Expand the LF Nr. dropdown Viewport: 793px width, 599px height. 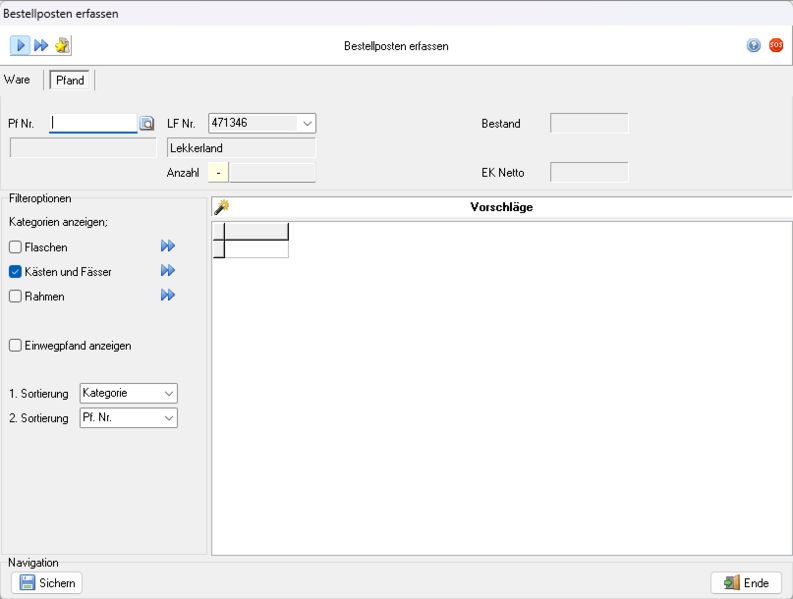(x=307, y=123)
